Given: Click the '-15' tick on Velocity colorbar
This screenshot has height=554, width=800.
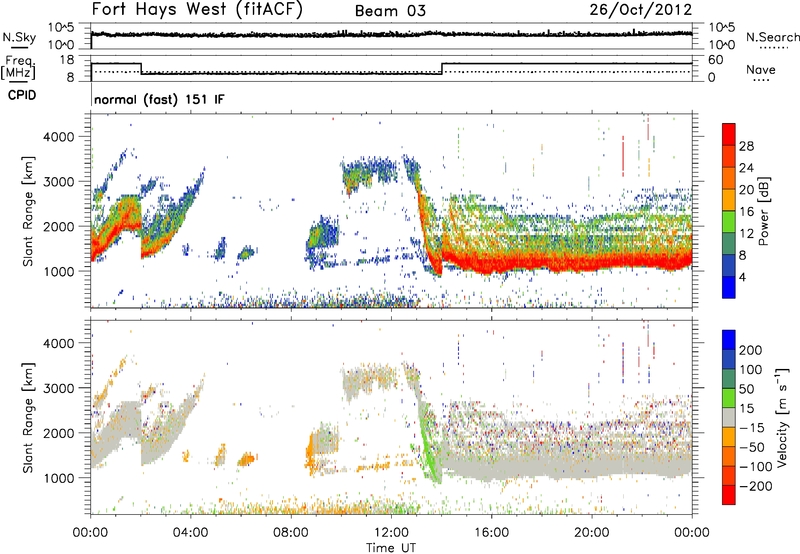Looking at the screenshot, I should 752,428.
